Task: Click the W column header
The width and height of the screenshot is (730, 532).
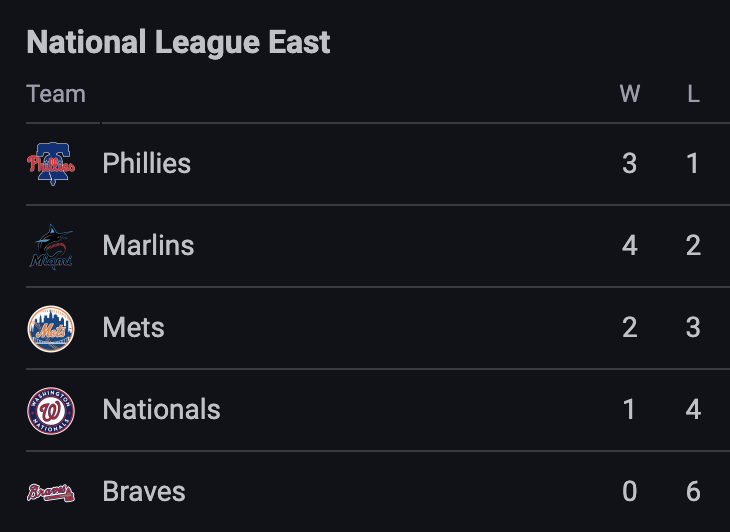Action: pos(629,95)
